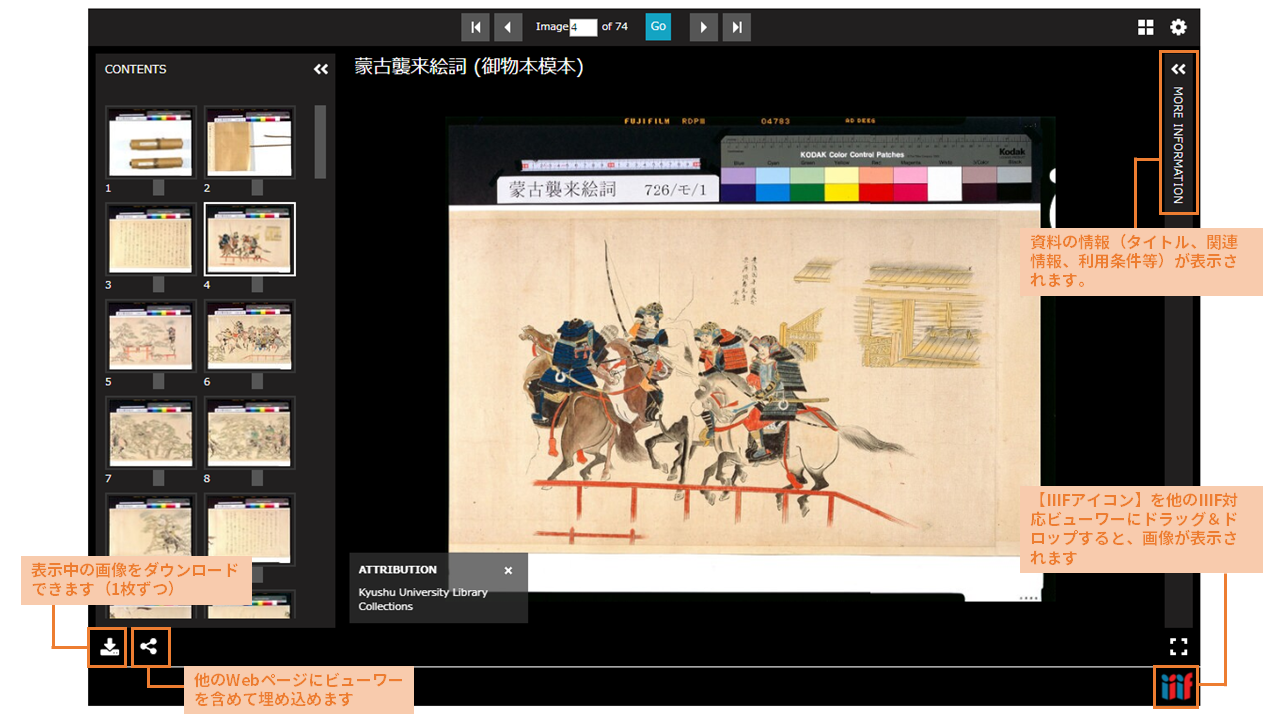Open the share and embed dialog
This screenshot has height=720, width=1280.
(149, 646)
